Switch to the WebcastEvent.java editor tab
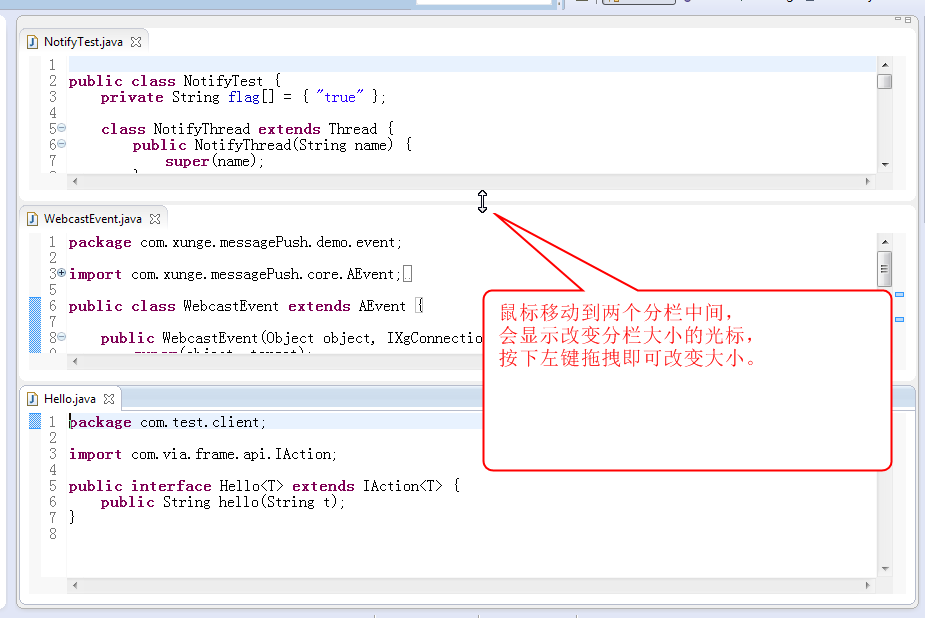This screenshot has height=618, width=925. (93, 219)
